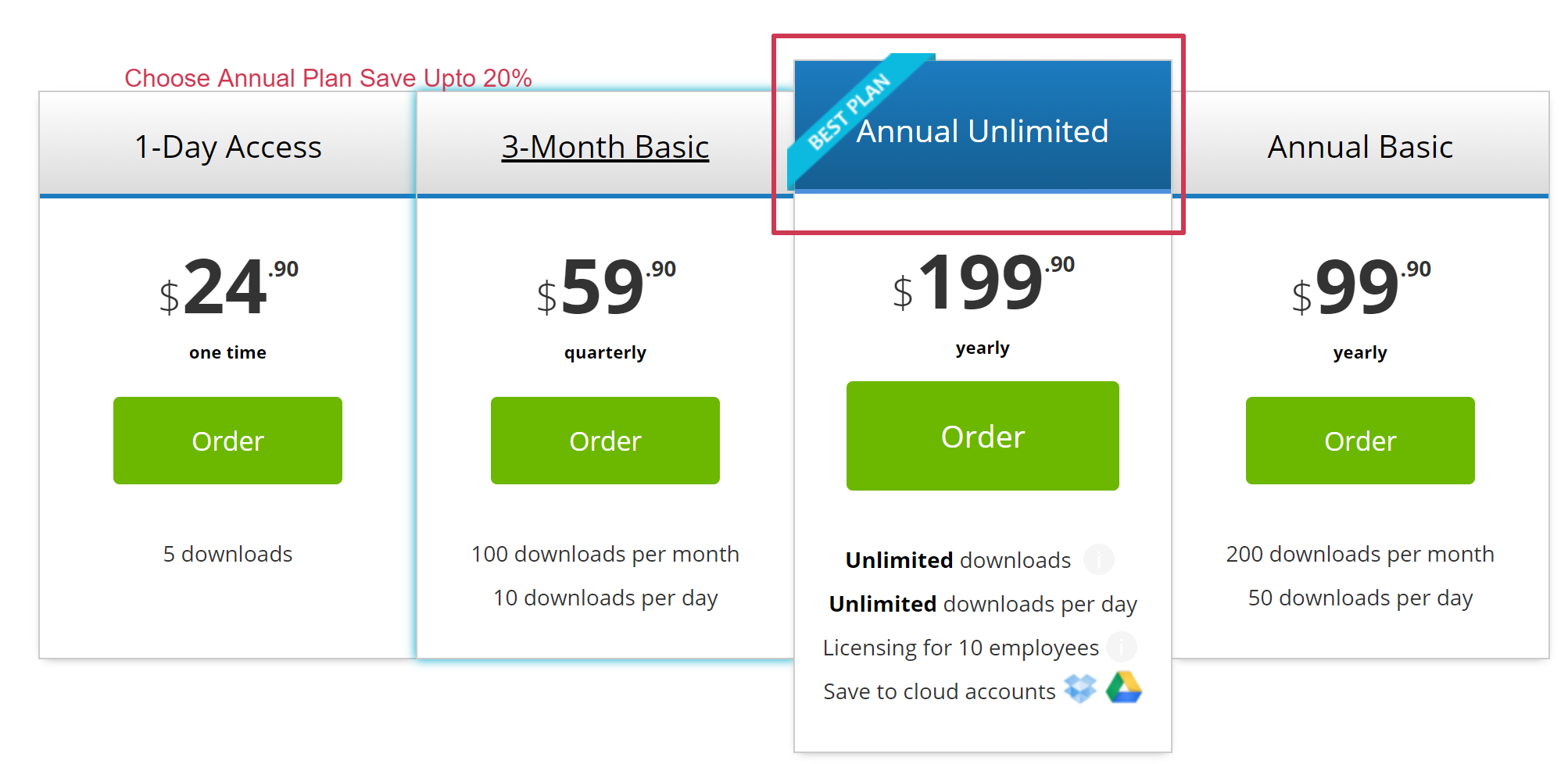1568x764 pixels.
Task: Click the Dropbox icon
Action: pyautogui.click(x=1080, y=689)
